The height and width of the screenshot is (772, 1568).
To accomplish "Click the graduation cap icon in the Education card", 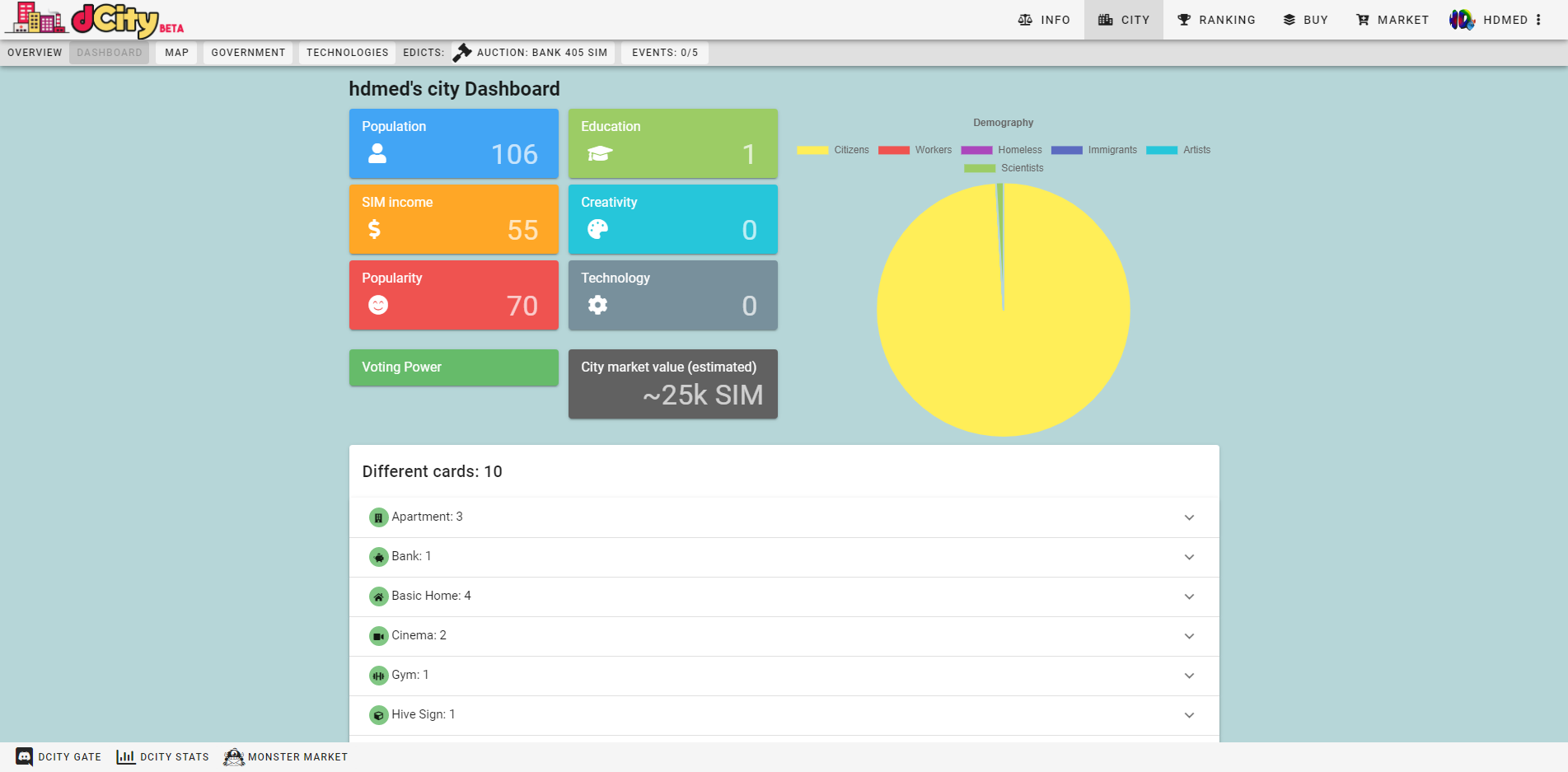I will [600, 153].
